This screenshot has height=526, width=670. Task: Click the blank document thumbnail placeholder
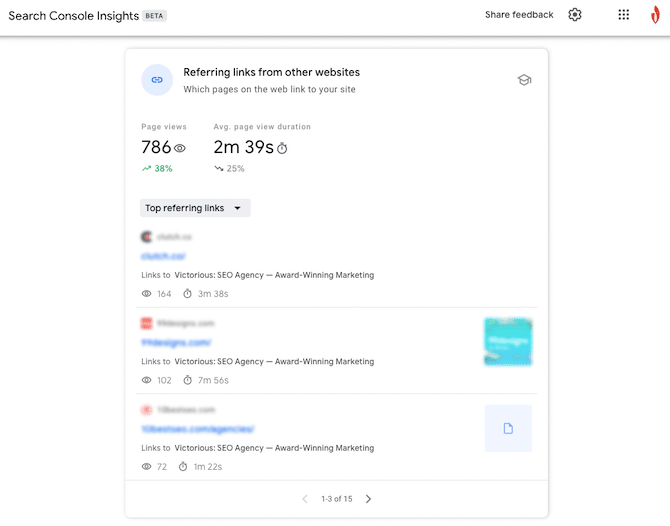coord(508,428)
